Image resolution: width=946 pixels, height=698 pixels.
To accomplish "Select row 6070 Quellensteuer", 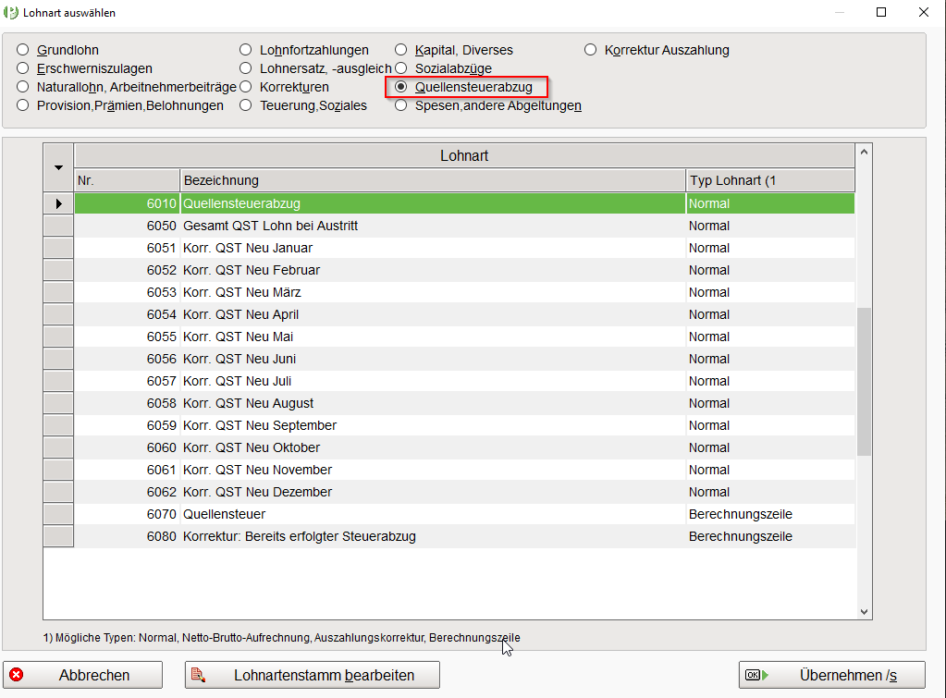I will coord(465,514).
